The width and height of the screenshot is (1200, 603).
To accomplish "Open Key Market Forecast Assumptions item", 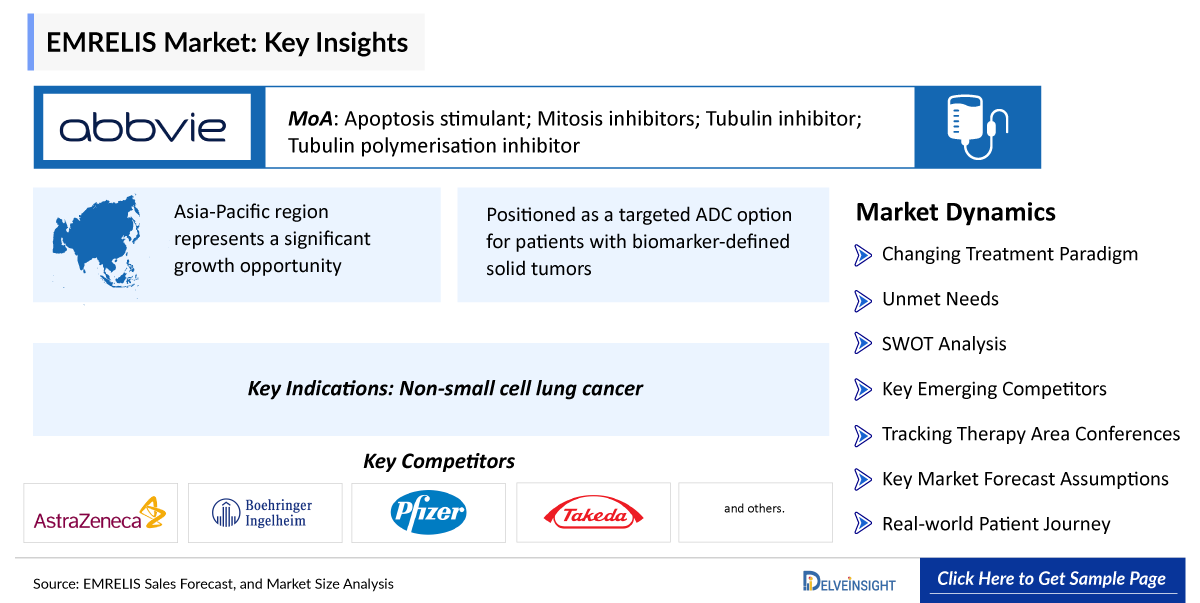I will (1024, 479).
